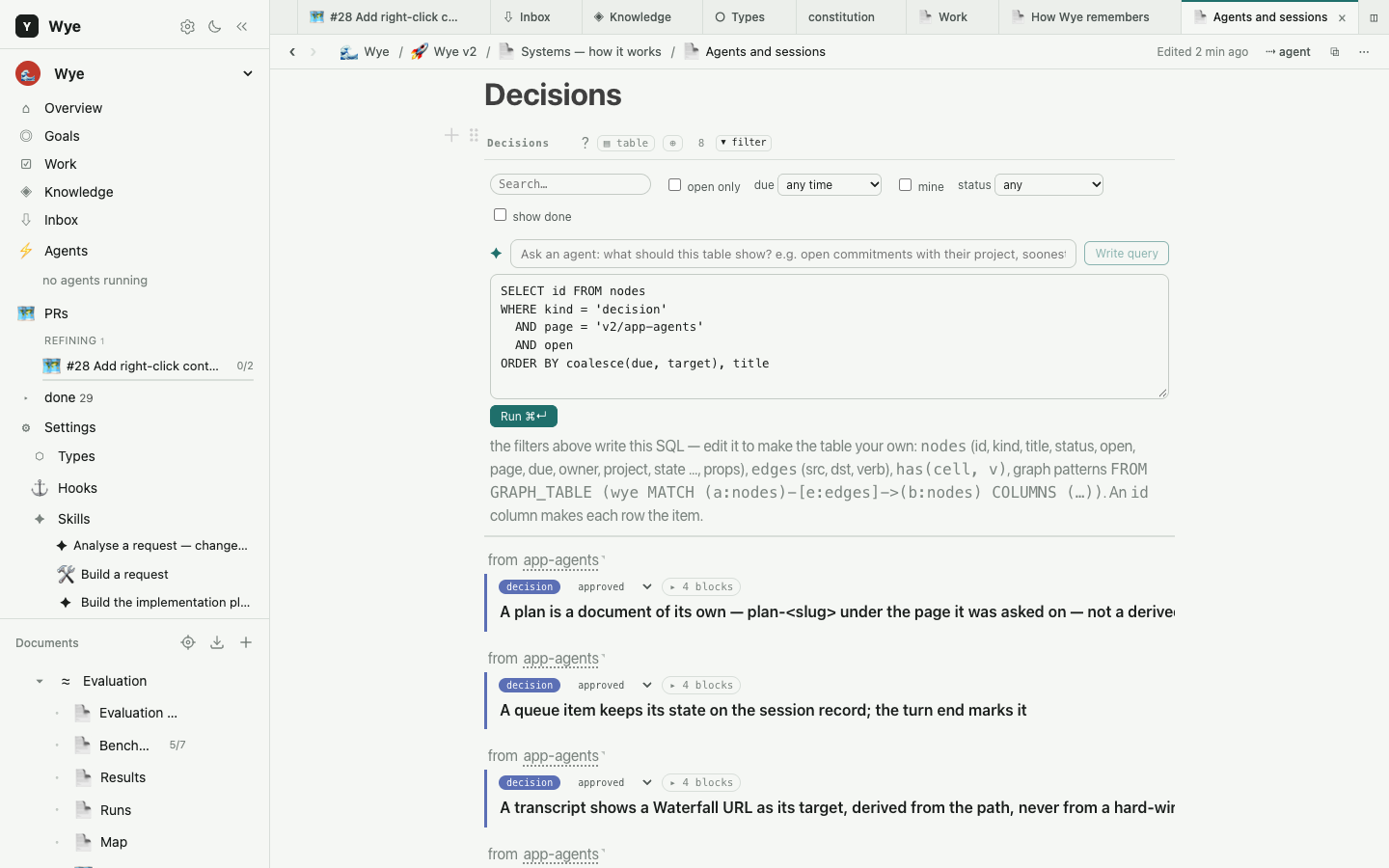Image resolution: width=1389 pixels, height=868 pixels.
Task: Open the status any dropdown
Action: (1049, 185)
